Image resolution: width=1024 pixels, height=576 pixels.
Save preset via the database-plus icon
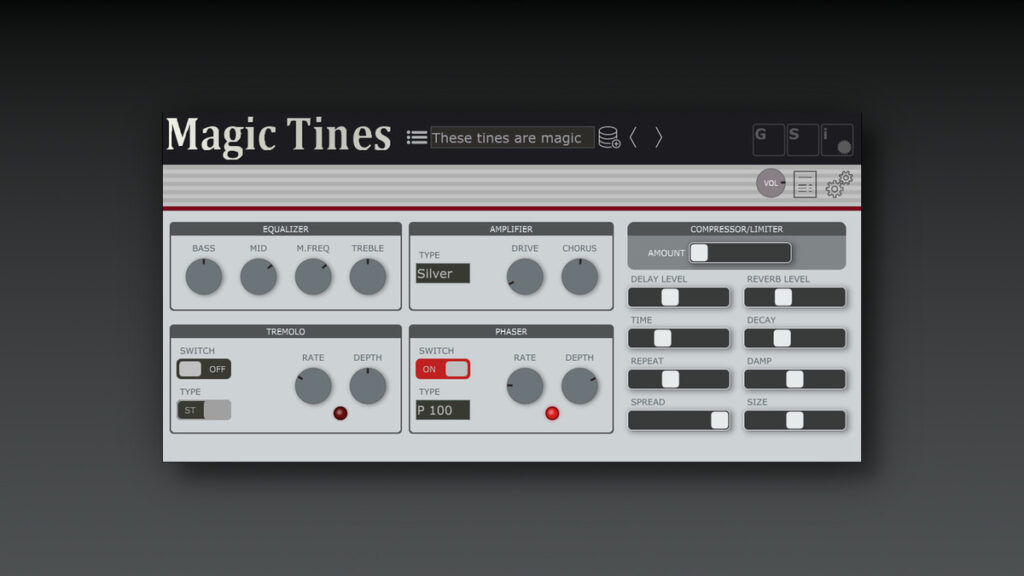coord(611,137)
